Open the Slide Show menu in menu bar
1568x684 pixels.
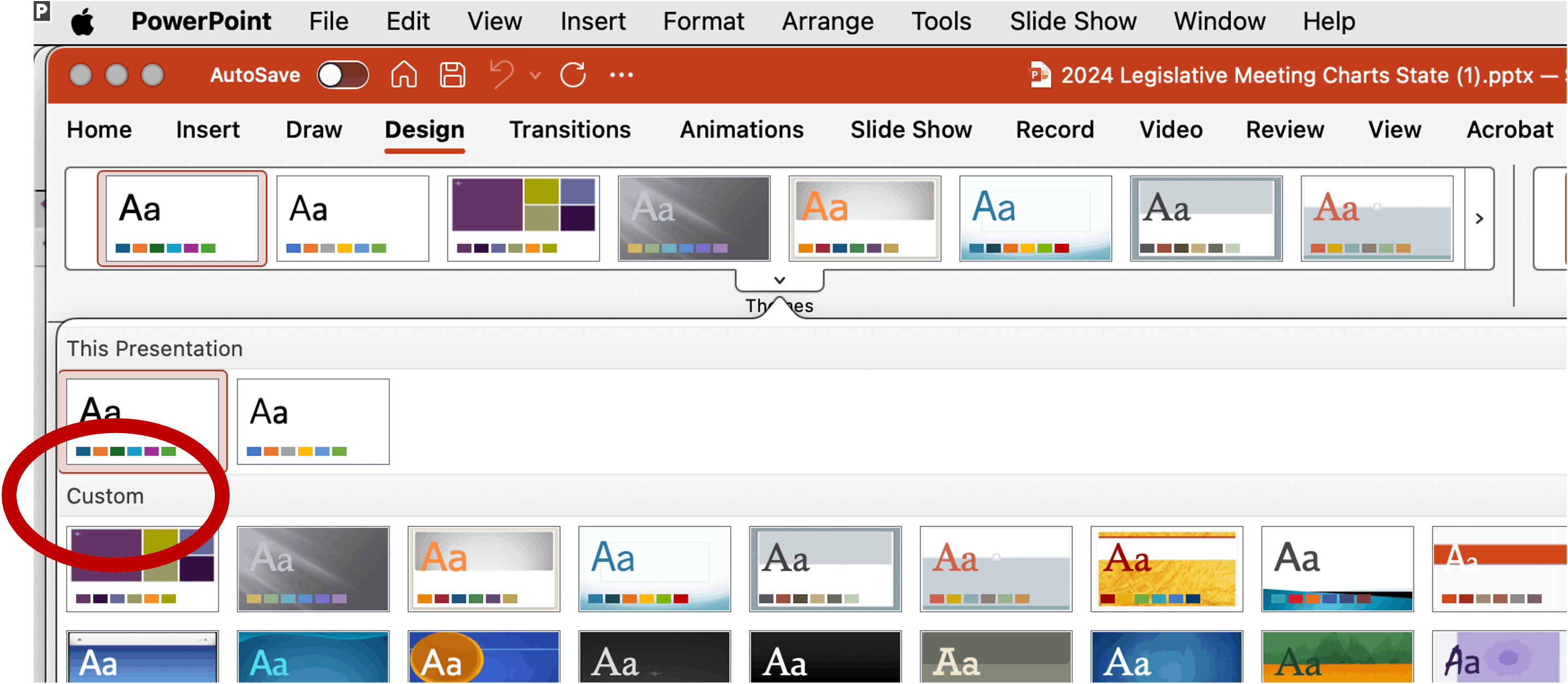coord(1072,22)
